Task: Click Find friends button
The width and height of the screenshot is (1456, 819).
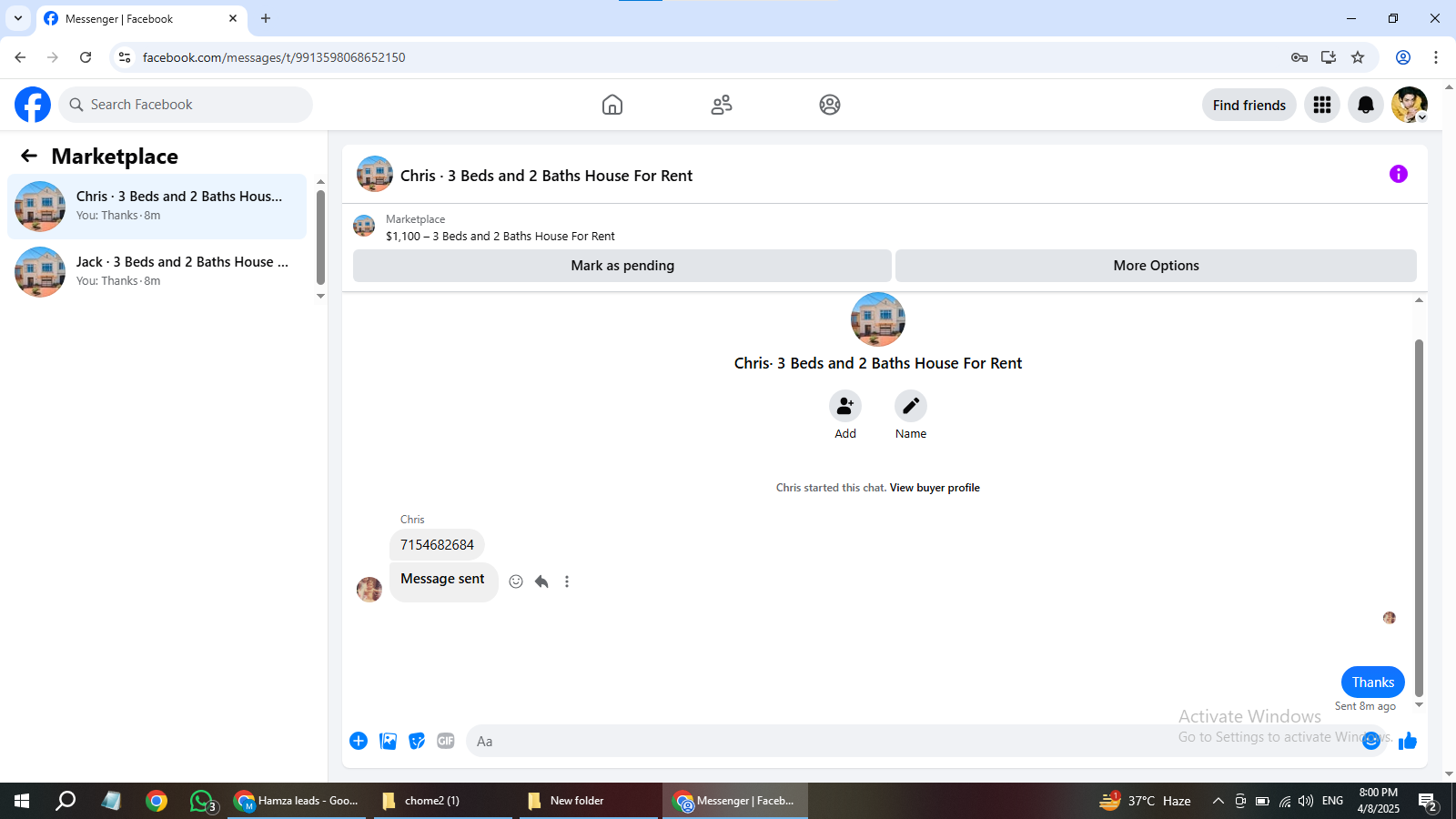Action: (1249, 105)
